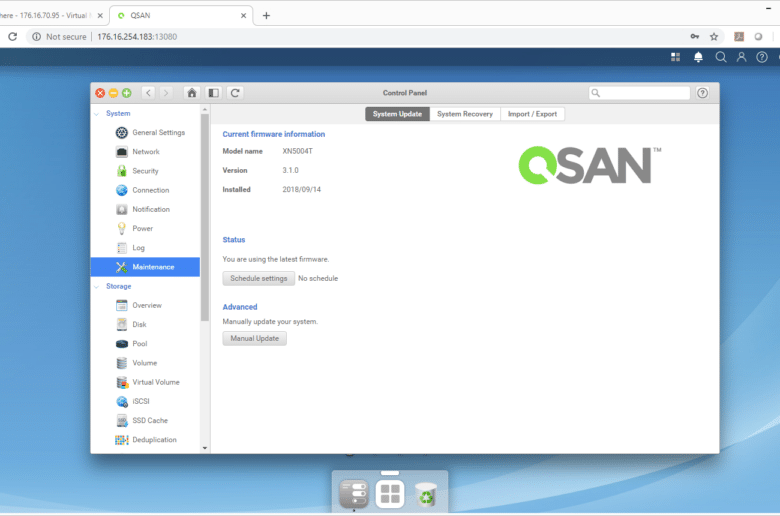Bookmark the page with the star icon
Viewport: 780px width, 516px height.
tap(714, 37)
